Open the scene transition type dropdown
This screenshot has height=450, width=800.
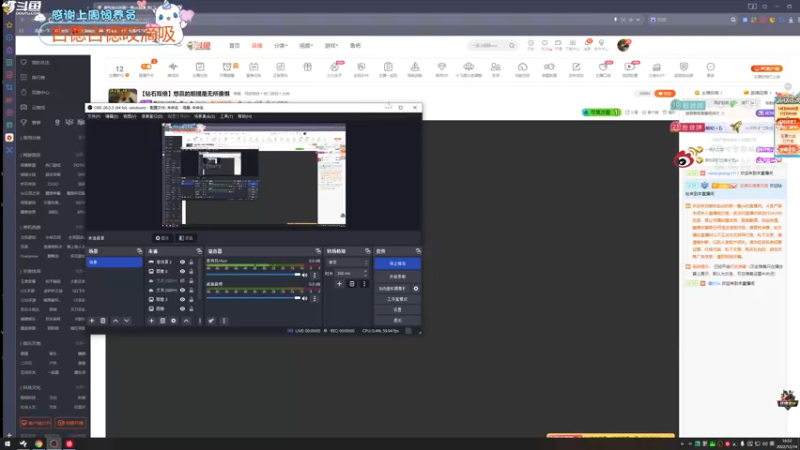[x=347, y=262]
